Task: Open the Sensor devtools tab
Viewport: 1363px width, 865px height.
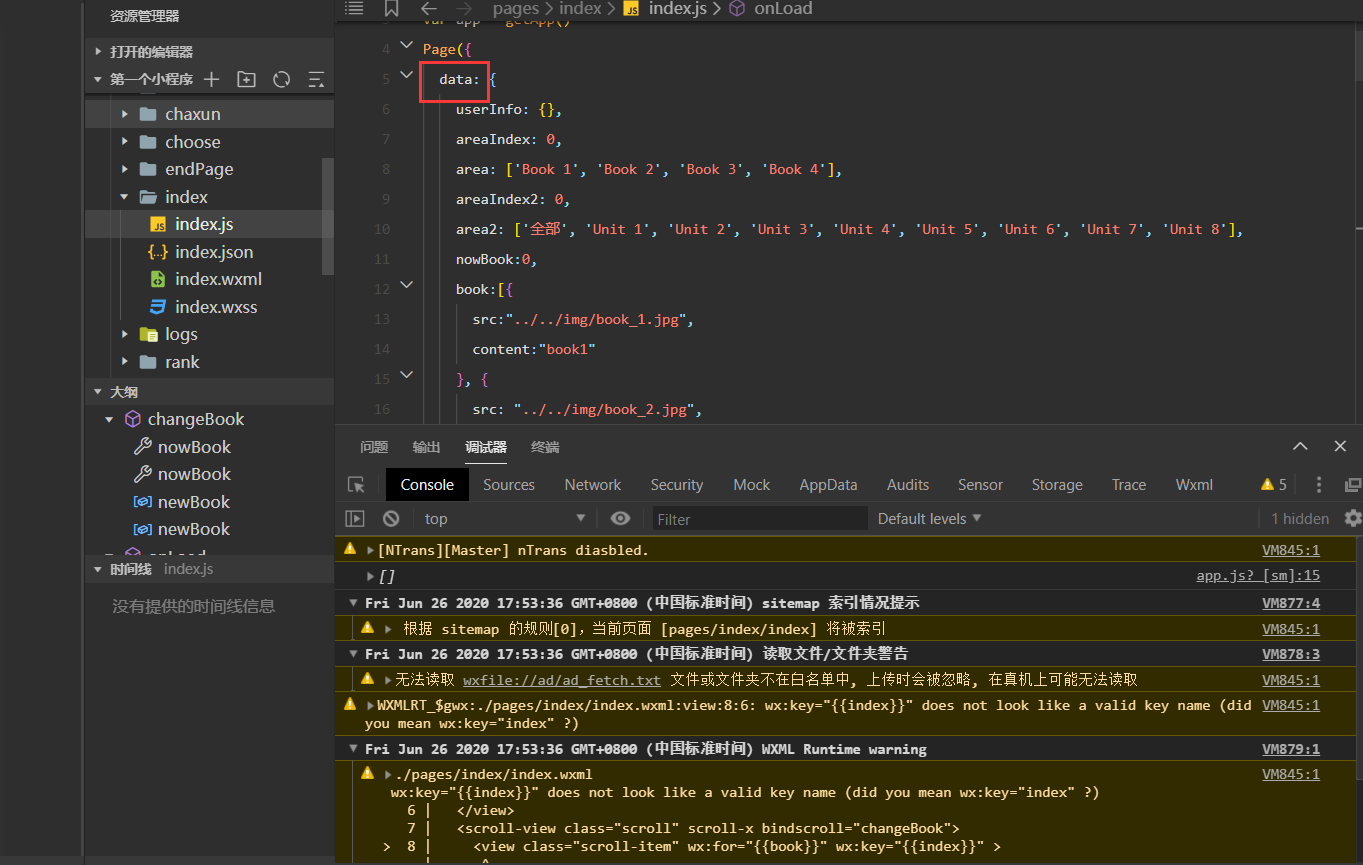Action: [980, 485]
